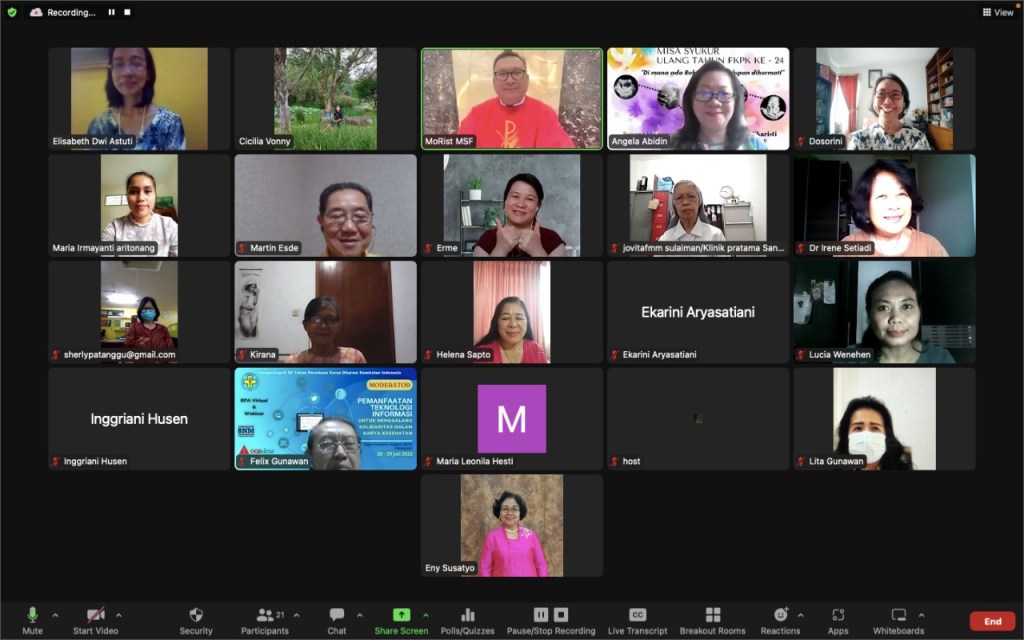Stop recording in the bottom toolbar

[x=561, y=614]
